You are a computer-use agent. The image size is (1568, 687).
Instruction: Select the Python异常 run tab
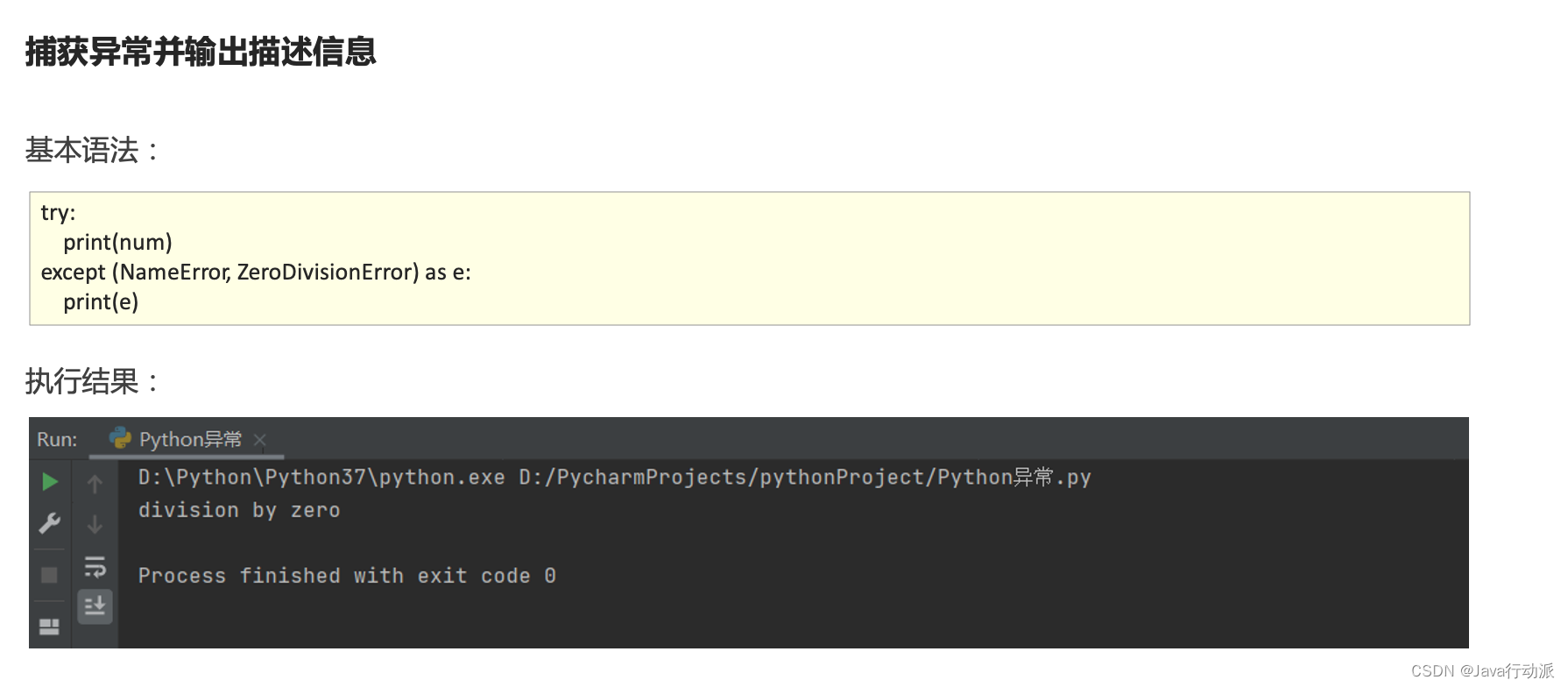190,439
